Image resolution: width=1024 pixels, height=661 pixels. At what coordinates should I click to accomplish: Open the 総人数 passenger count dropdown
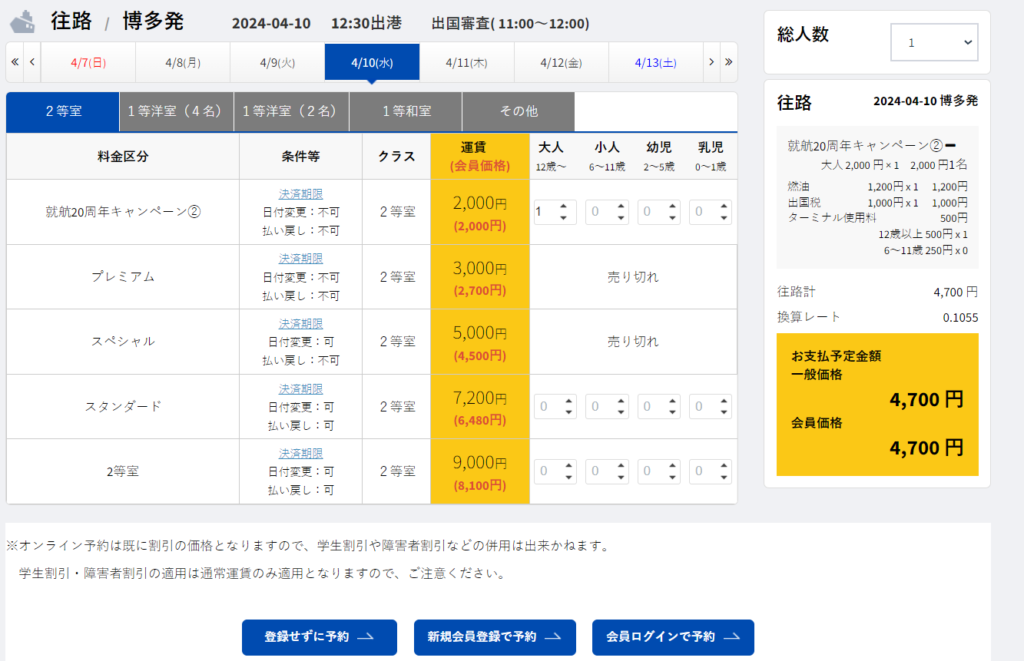(x=934, y=43)
